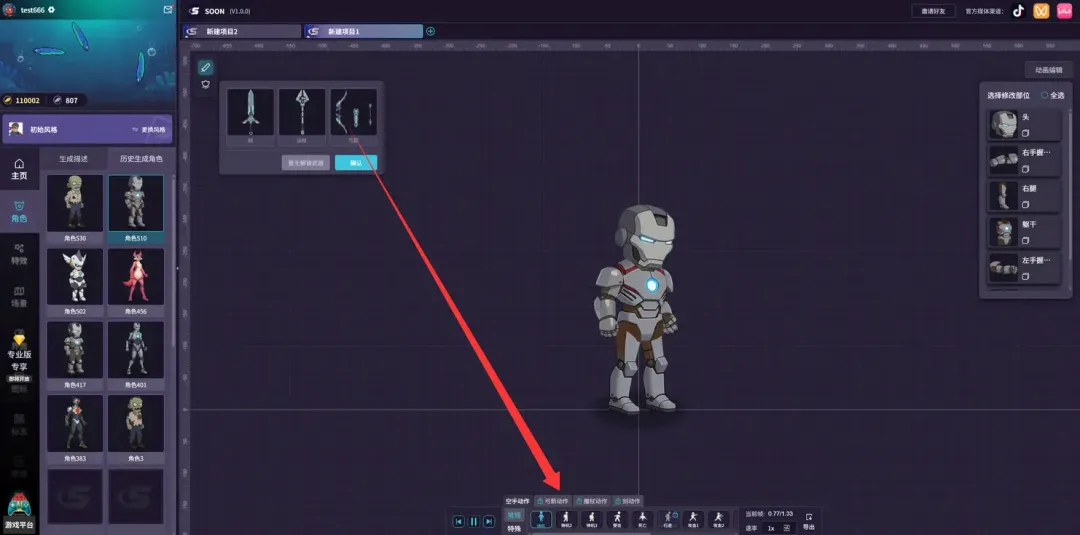This screenshot has width=1080, height=535.
Task: Select the 攻击2 attack animation icon
Action: pyautogui.click(x=718, y=519)
